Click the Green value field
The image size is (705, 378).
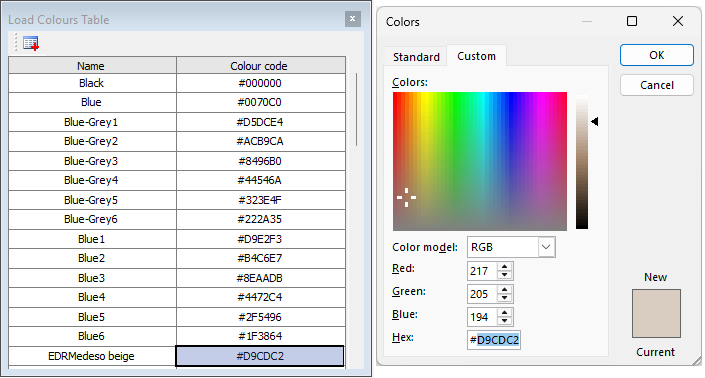point(482,294)
